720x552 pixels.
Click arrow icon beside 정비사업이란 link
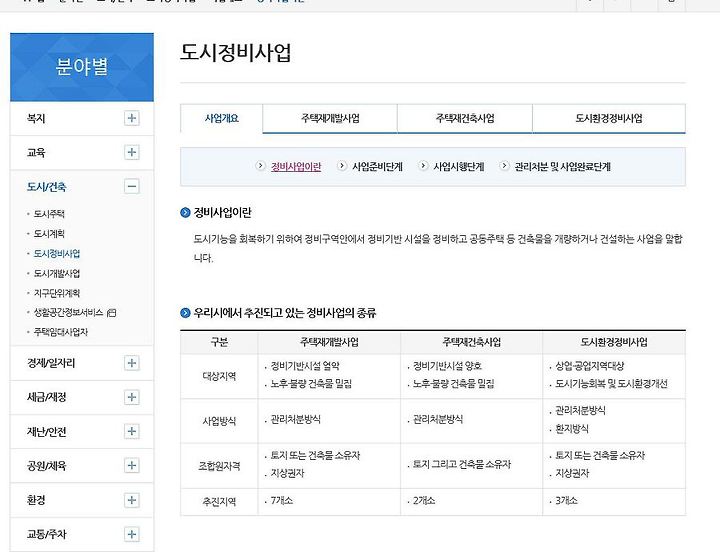[260, 165]
